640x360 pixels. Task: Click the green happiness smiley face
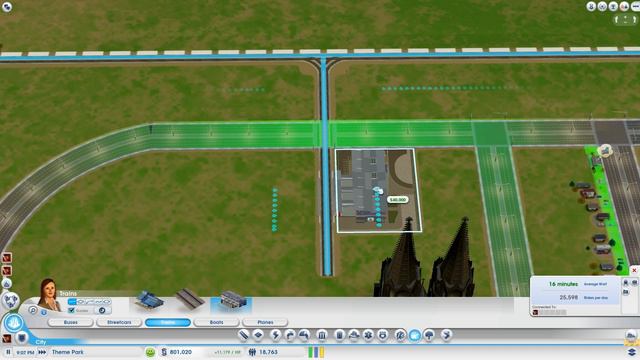pos(150,352)
